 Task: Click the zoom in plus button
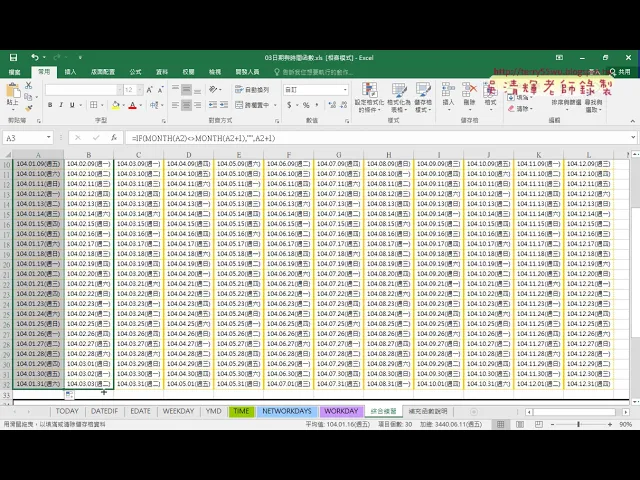610,424
